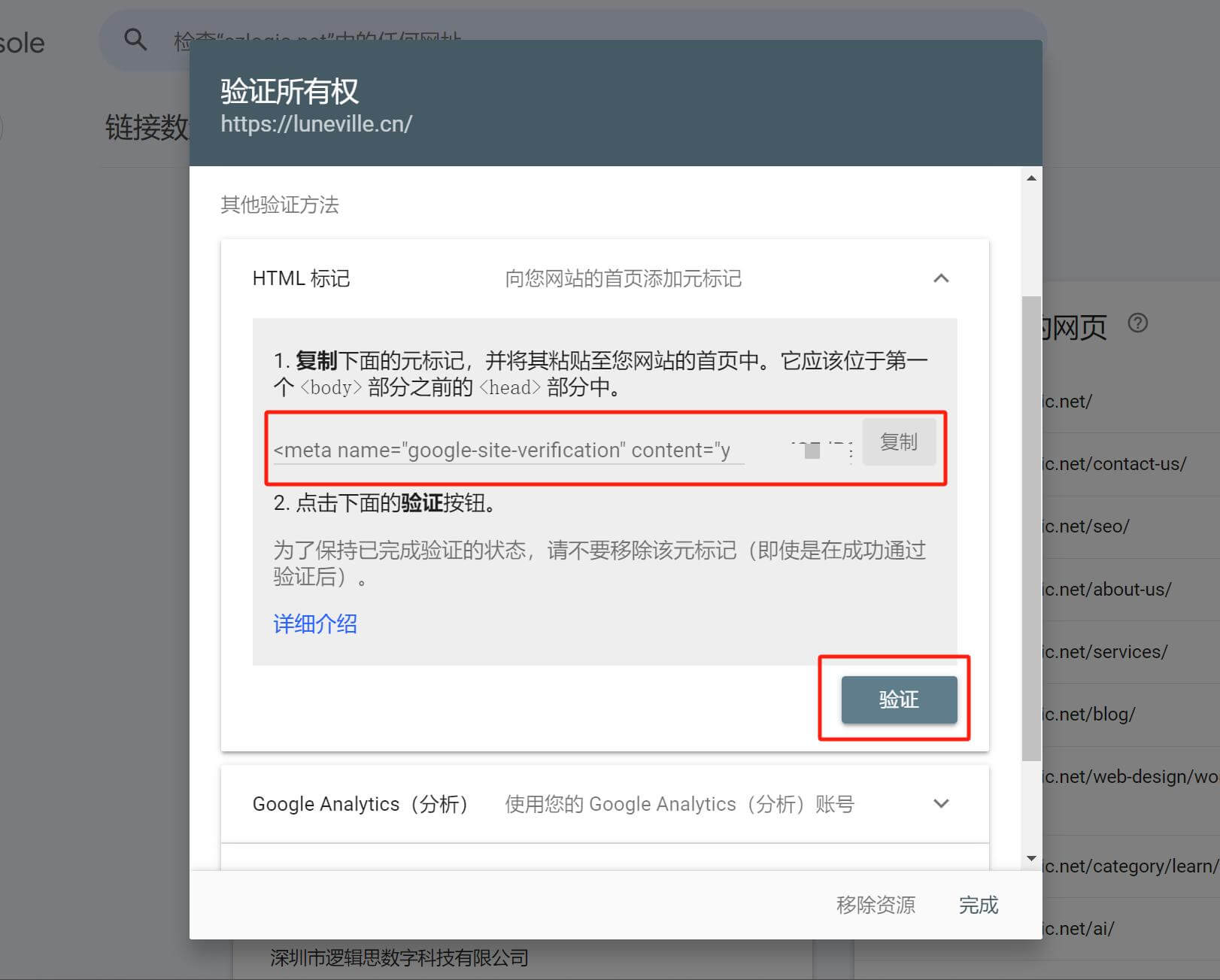Click the search magnifier icon
Viewport: 1220px width, 980px height.
135,39
